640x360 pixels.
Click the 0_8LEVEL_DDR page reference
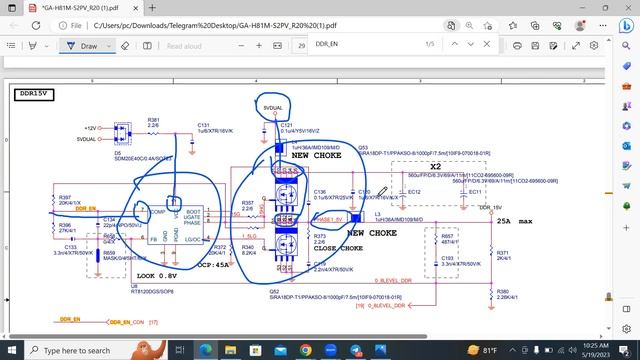point(386,306)
